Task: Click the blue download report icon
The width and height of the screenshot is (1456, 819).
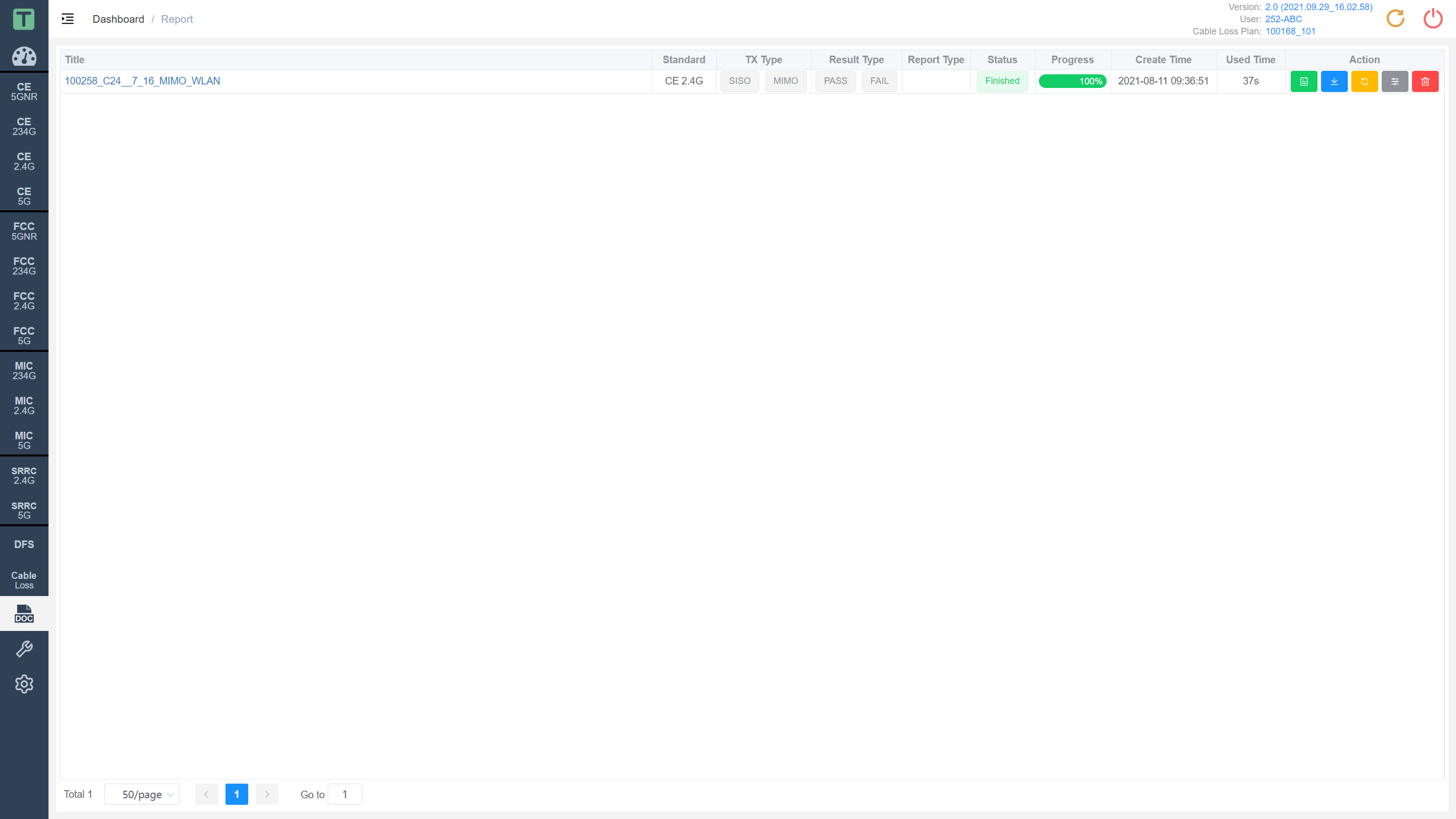Action: [x=1334, y=81]
